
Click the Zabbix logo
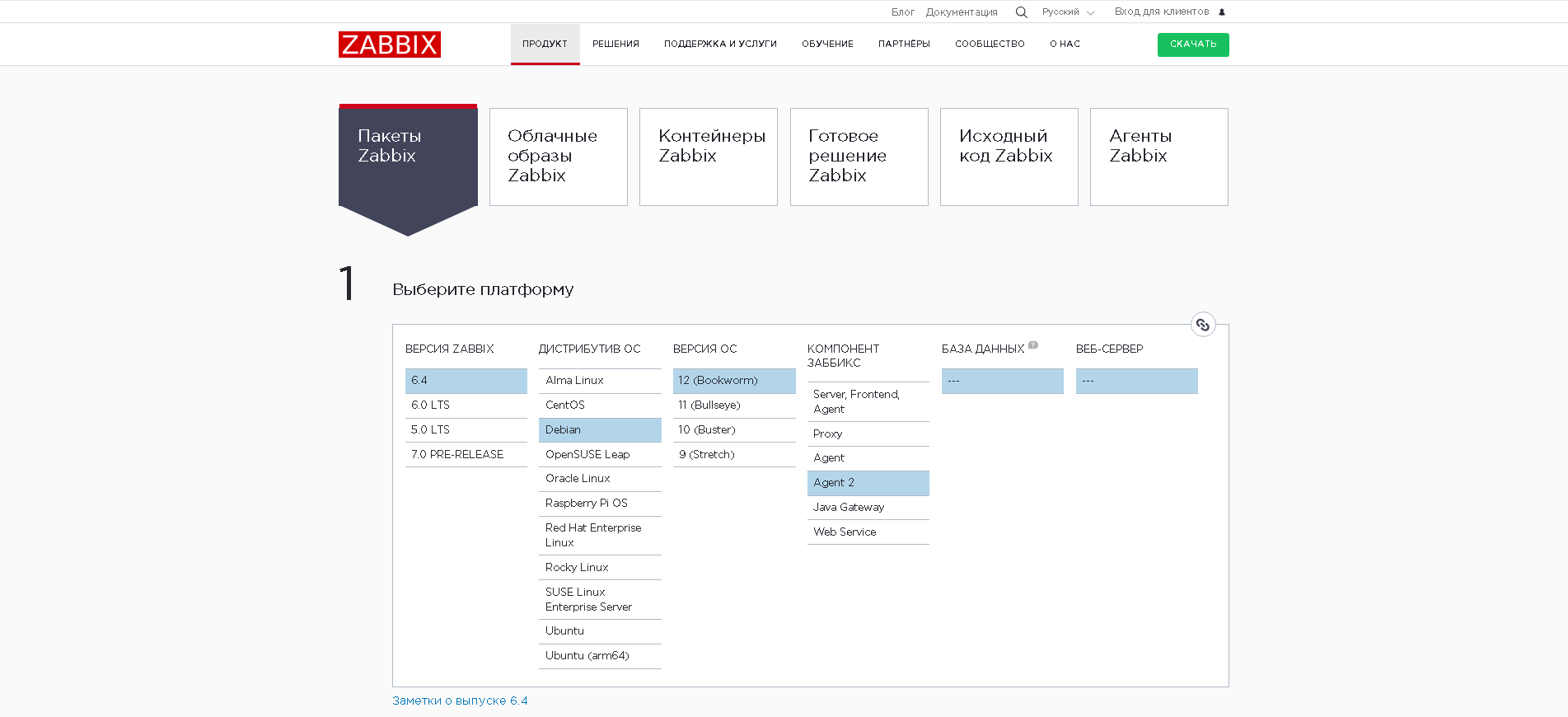(x=390, y=45)
